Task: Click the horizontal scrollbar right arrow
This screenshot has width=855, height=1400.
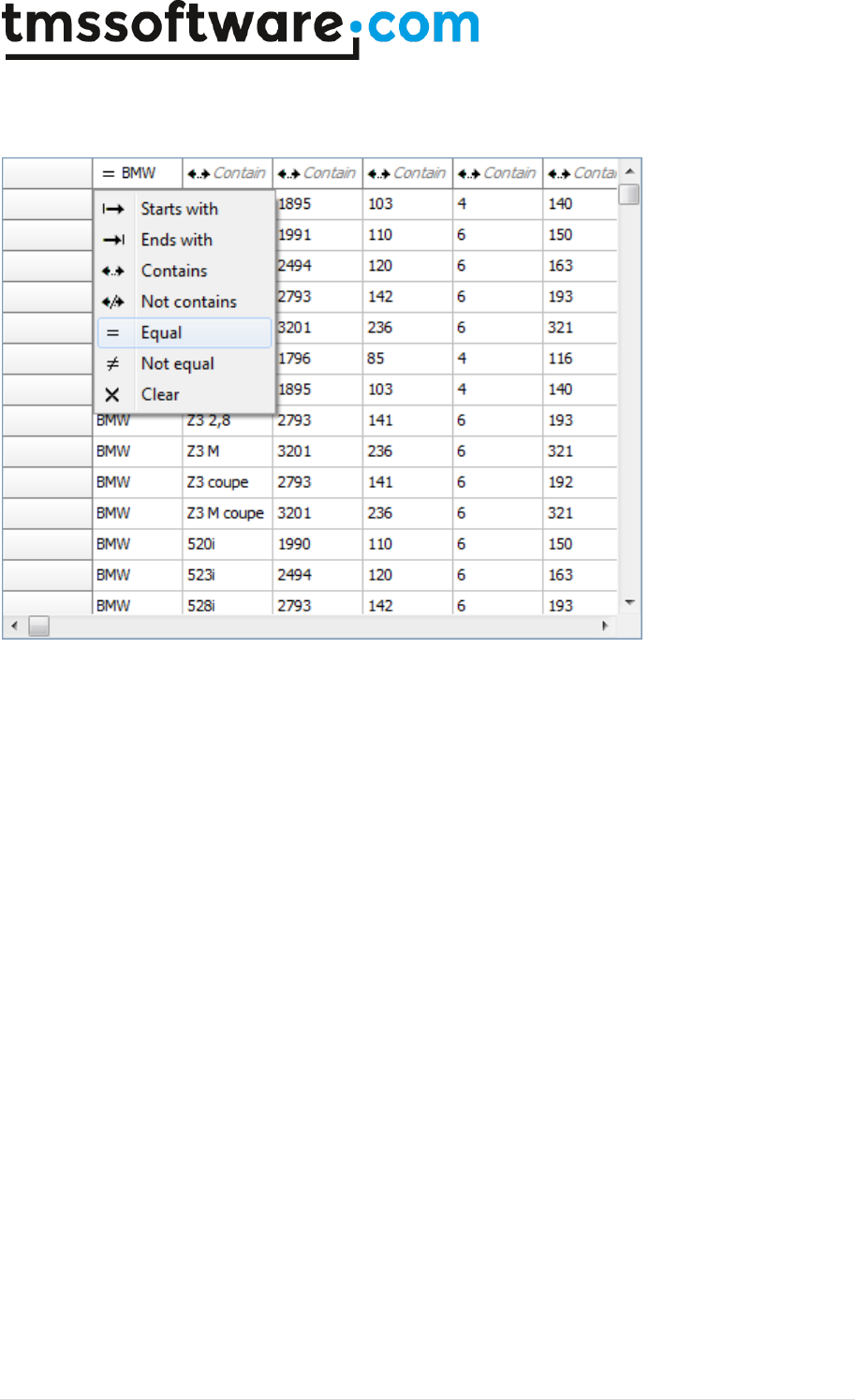Action: pos(605,626)
